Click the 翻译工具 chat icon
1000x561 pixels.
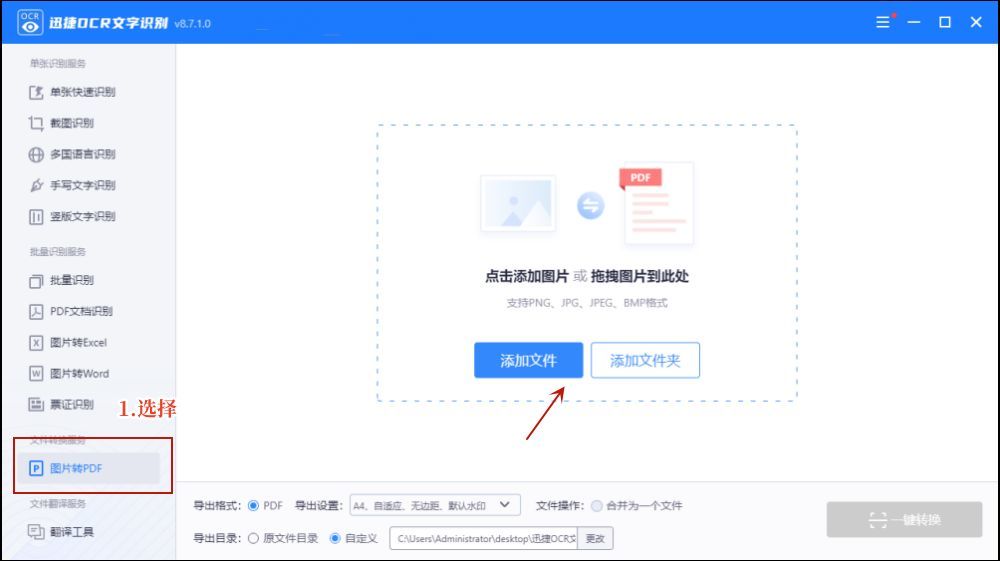tap(36, 532)
